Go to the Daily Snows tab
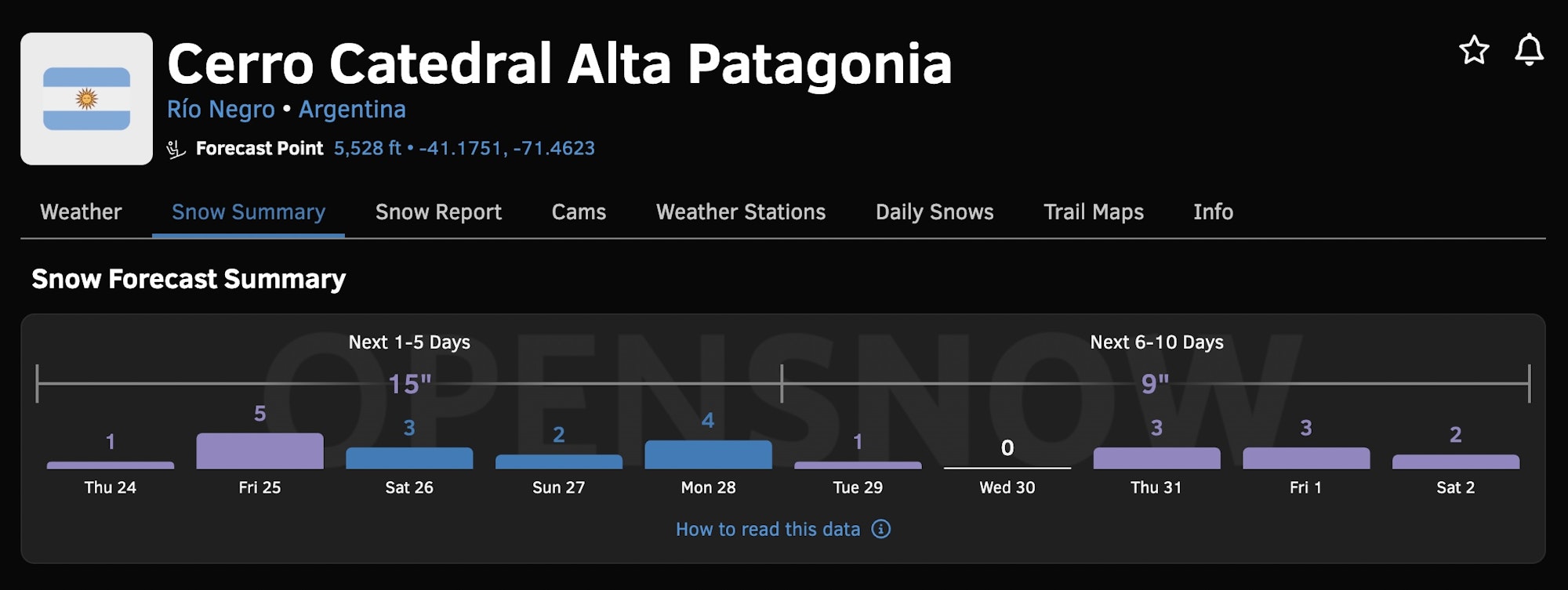The width and height of the screenshot is (1568, 590). pos(935,212)
